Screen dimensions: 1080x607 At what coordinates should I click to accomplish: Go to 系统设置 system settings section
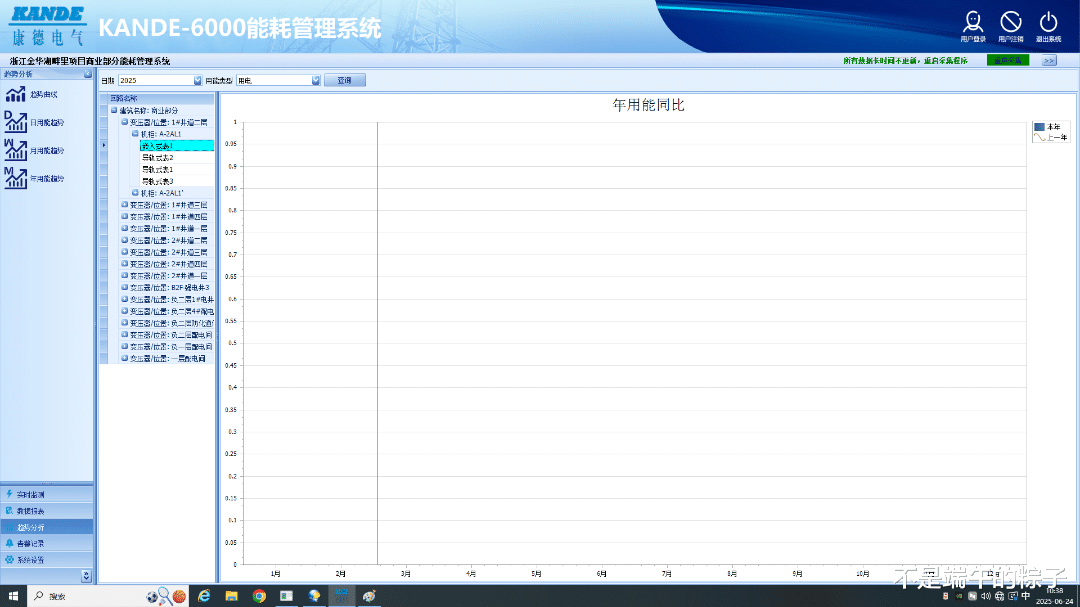coord(47,560)
